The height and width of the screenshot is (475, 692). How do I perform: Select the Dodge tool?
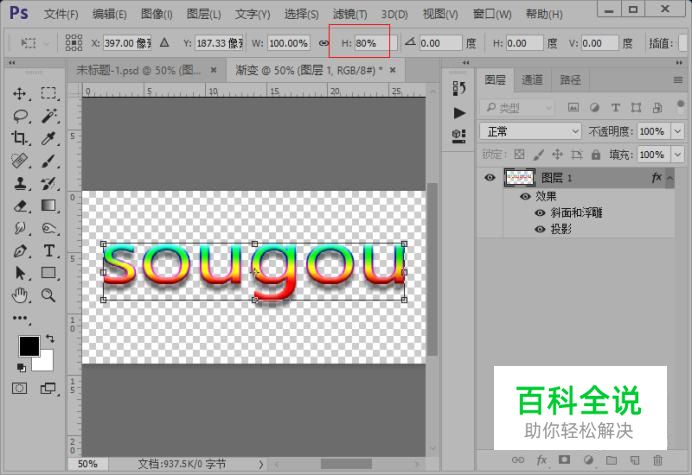49,228
